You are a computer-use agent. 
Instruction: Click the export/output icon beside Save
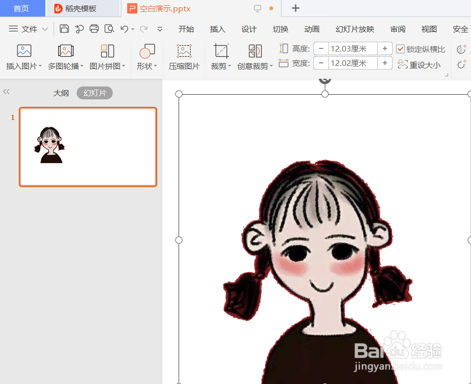tap(79, 29)
